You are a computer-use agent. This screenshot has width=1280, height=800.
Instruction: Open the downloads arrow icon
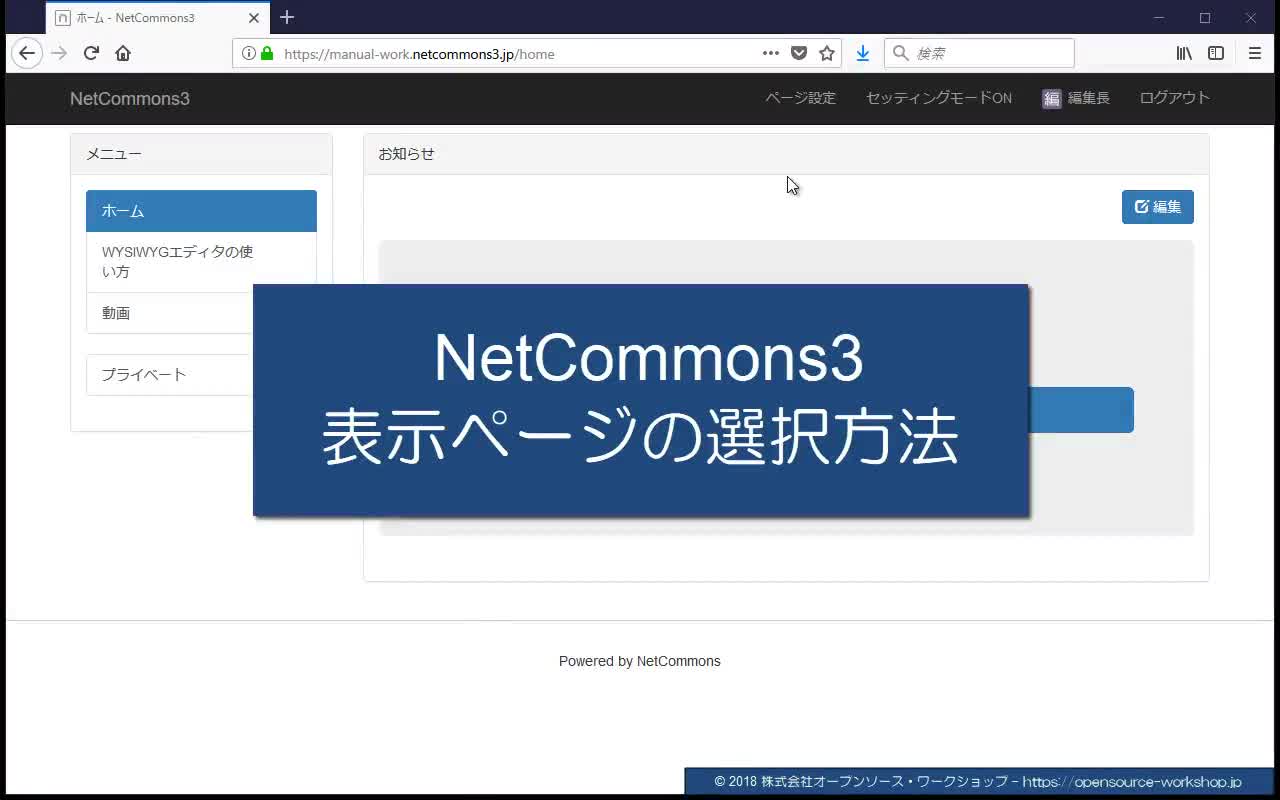pos(863,53)
